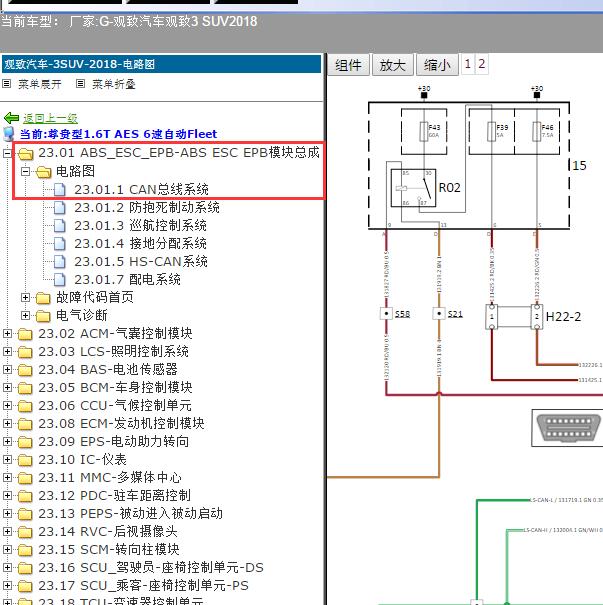Expand the 电气诊断 folder
This screenshot has height=605, width=603.
pyautogui.click(x=25, y=316)
